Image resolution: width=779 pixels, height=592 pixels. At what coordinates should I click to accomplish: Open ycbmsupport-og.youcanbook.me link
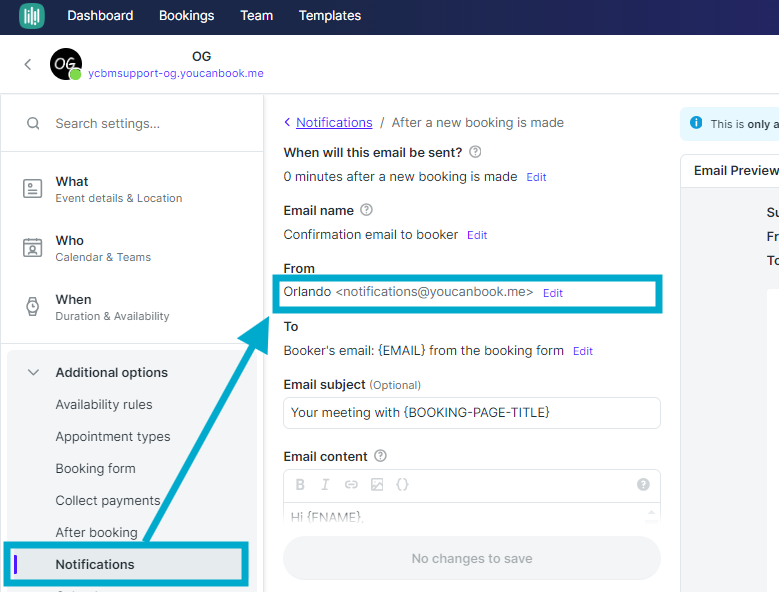176,74
